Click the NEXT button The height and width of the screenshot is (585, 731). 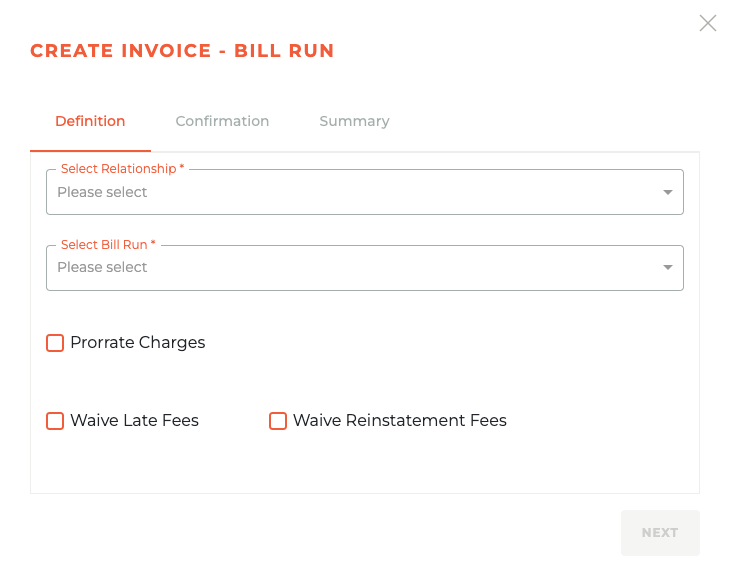click(660, 532)
